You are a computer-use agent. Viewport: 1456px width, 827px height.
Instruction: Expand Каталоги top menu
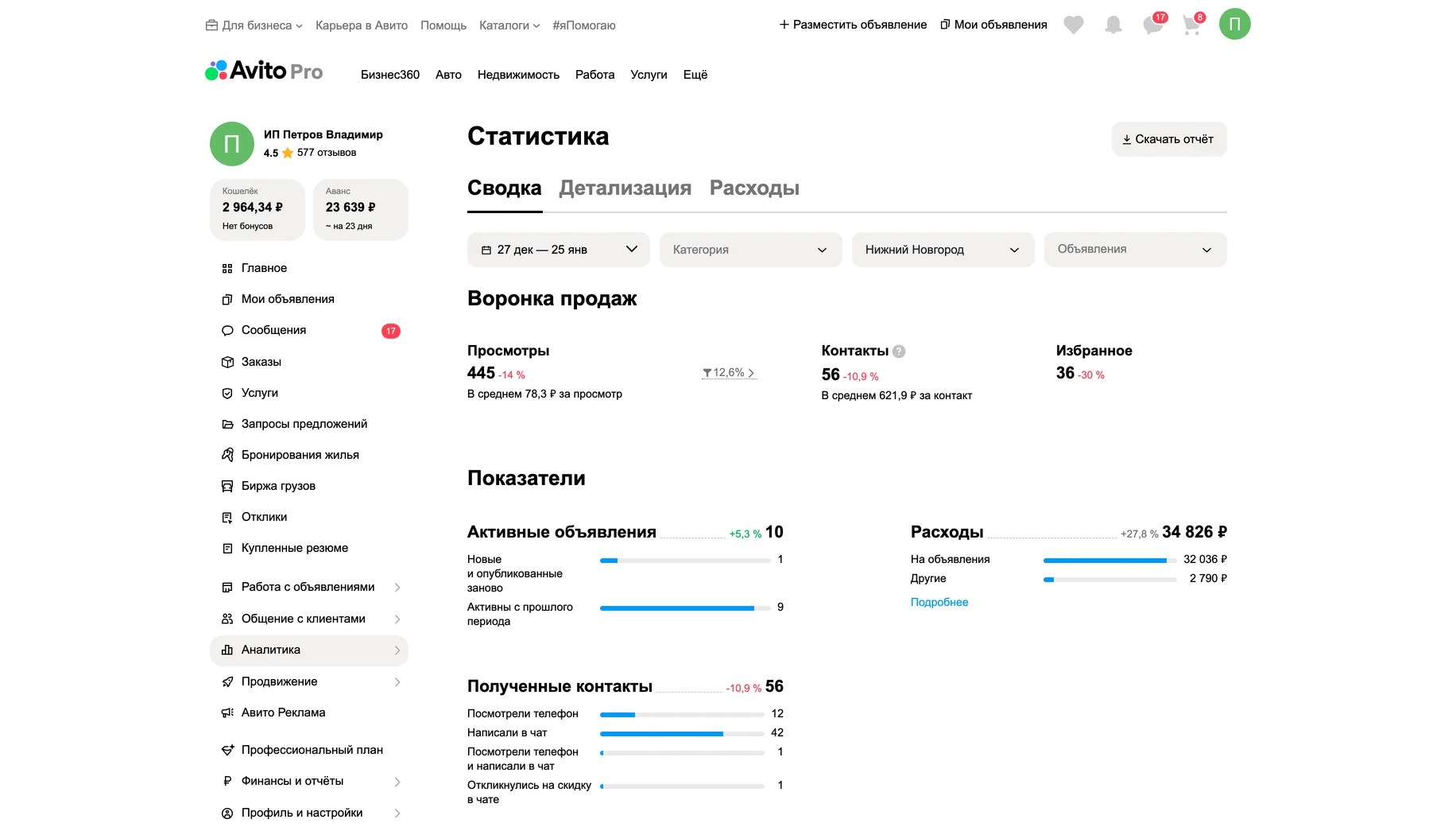(509, 25)
